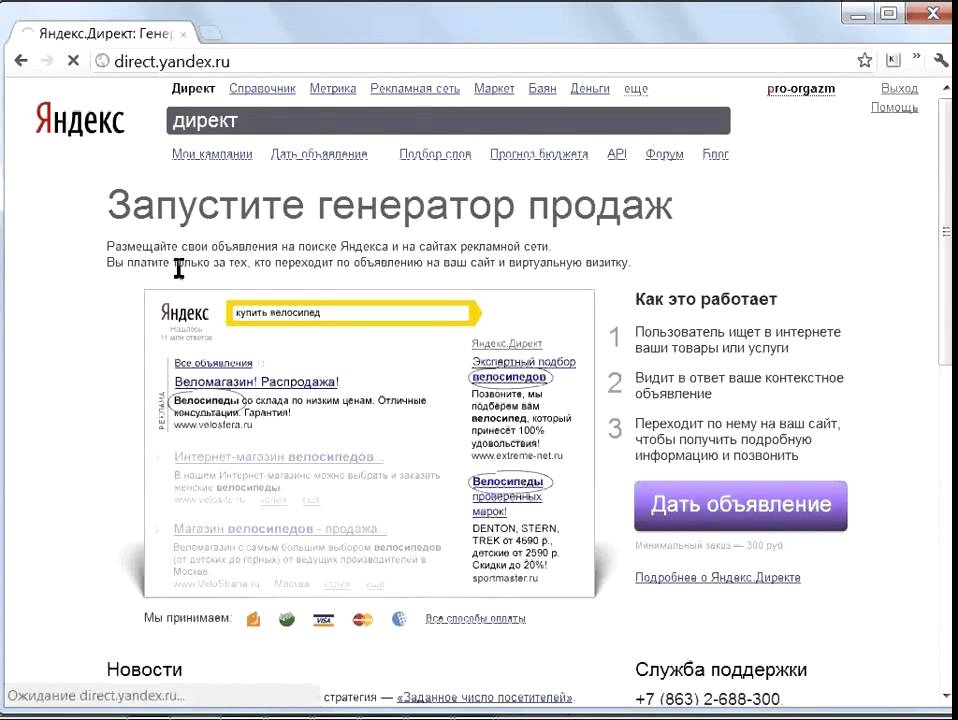This screenshot has height=720, width=958.
Task: Click the support phone number +7 (863) 2-688-300
Action: click(708, 699)
